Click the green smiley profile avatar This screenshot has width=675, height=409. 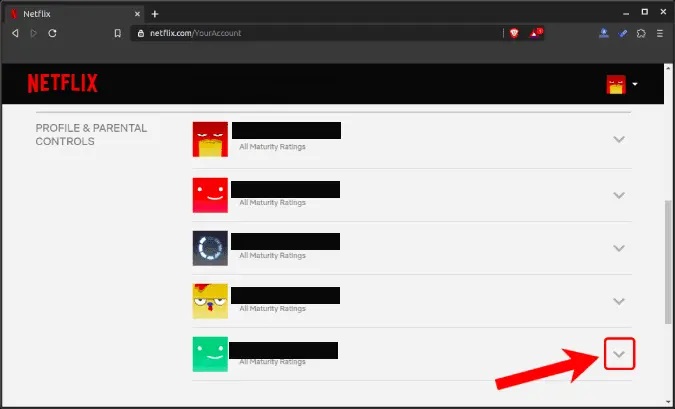click(210, 354)
